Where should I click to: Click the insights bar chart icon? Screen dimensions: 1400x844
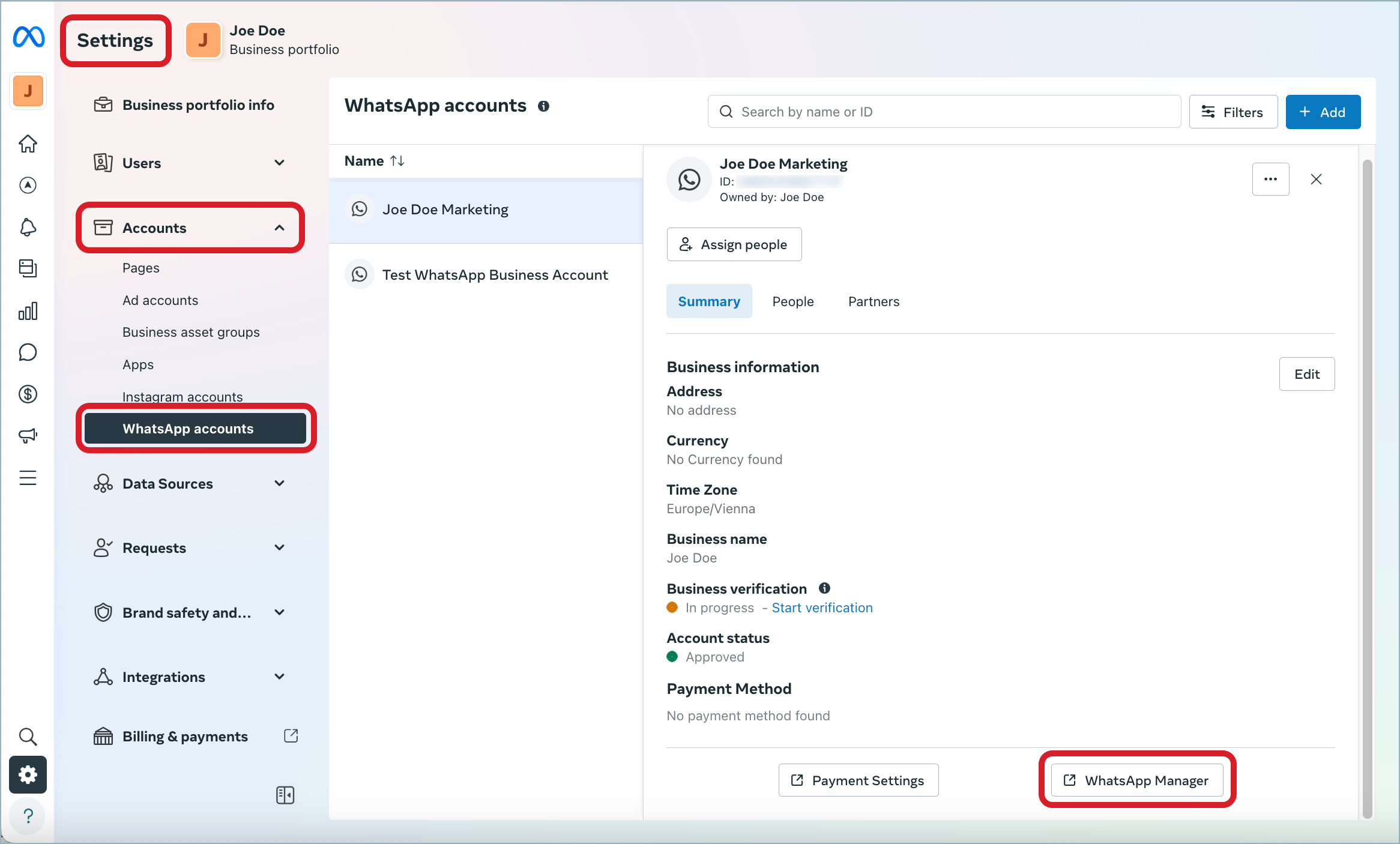[28, 311]
